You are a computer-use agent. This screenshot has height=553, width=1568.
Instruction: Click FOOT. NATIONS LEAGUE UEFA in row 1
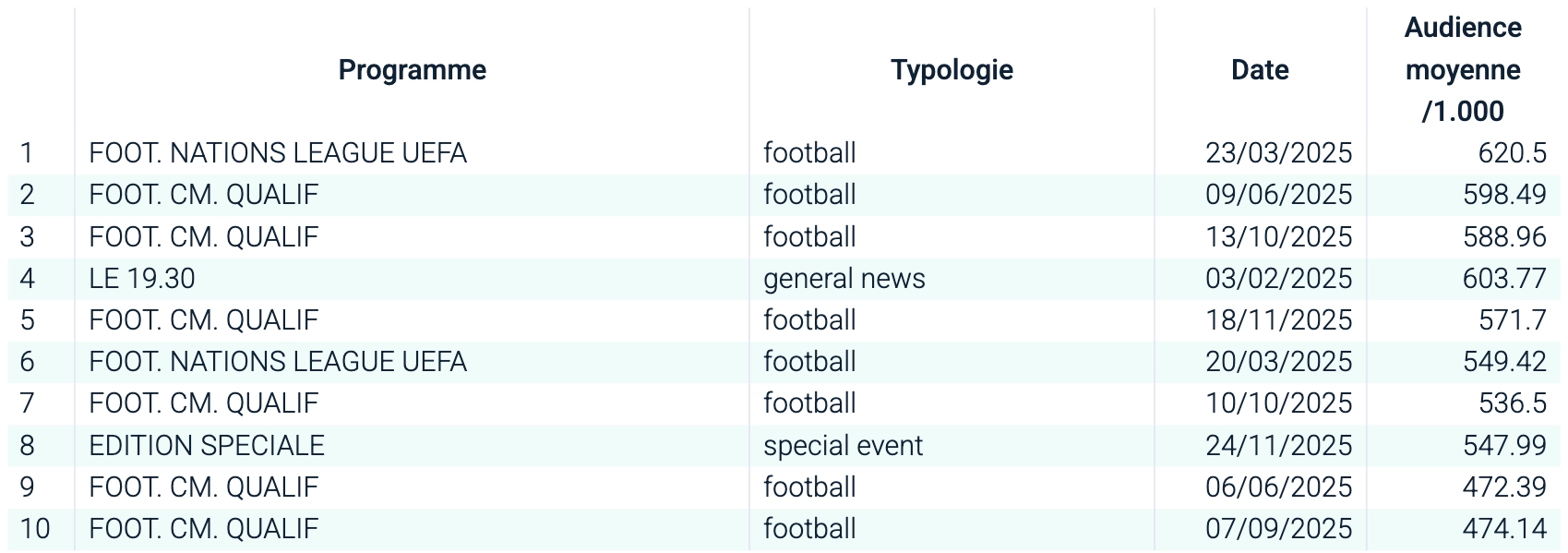pyautogui.click(x=278, y=153)
